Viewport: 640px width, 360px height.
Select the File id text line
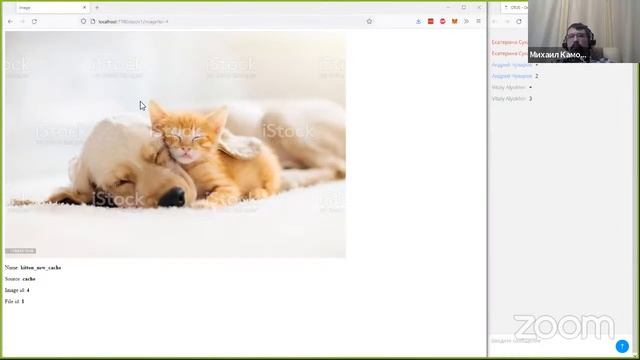(15, 301)
